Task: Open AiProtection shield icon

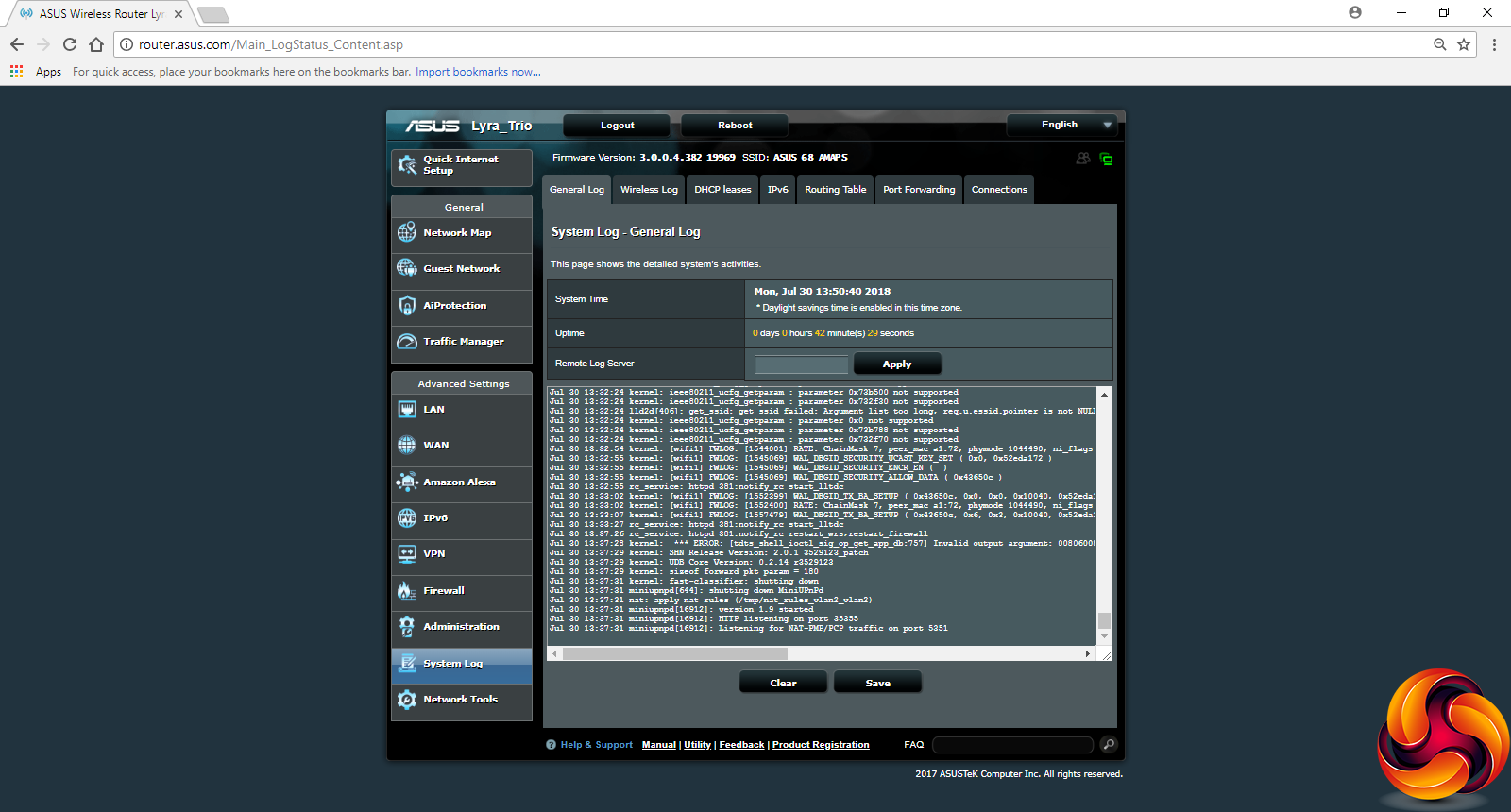Action: (407, 306)
